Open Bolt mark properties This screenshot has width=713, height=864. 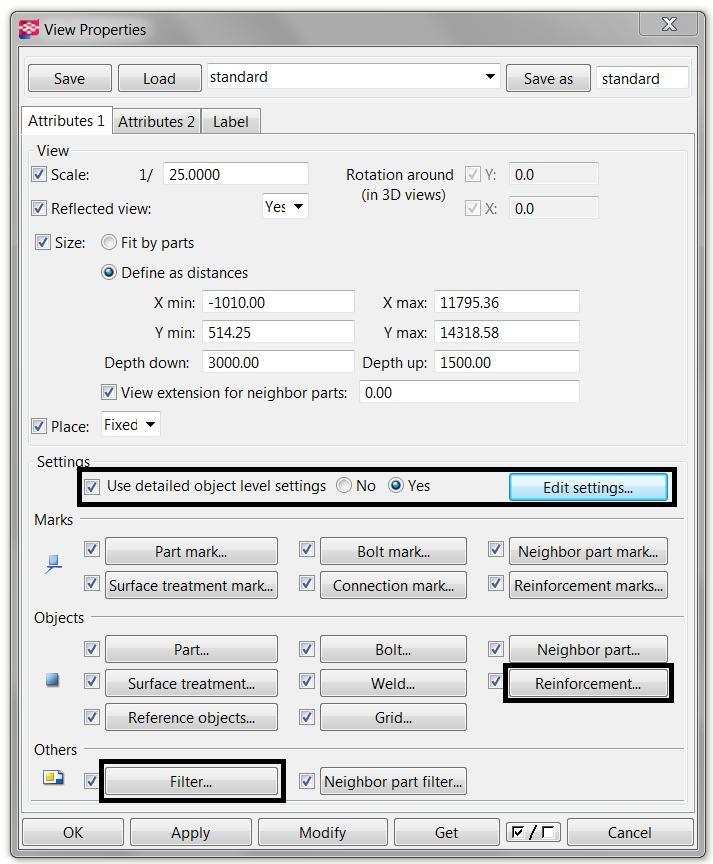pos(393,552)
